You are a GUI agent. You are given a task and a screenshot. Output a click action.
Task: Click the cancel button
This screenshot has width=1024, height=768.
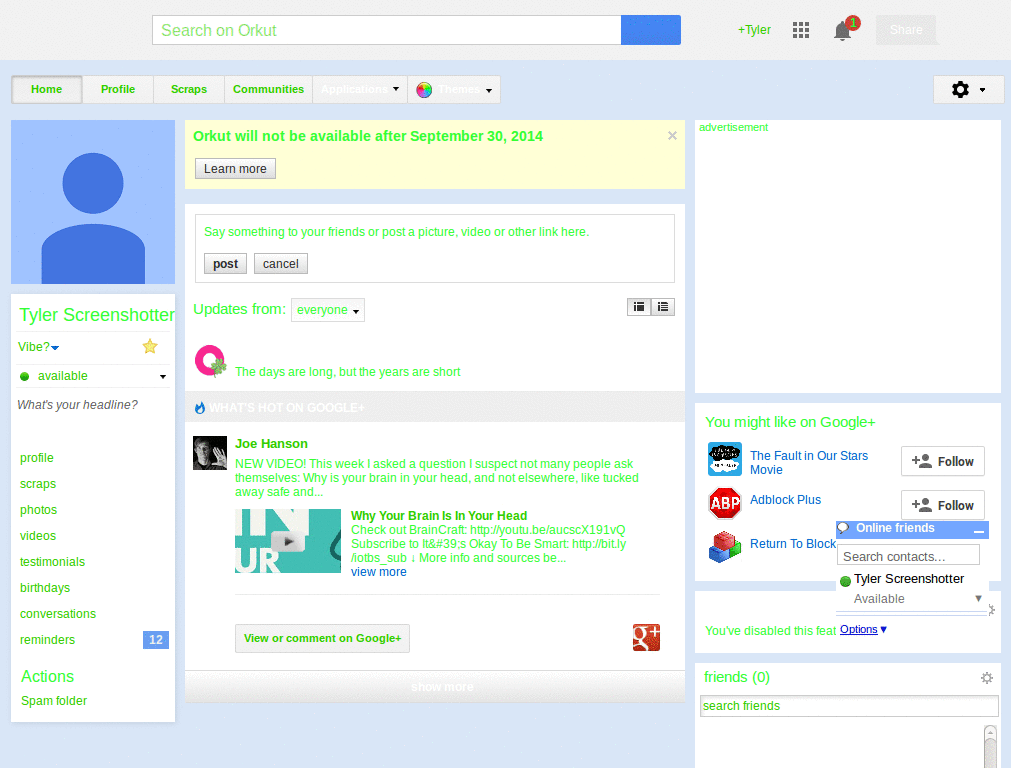[281, 264]
